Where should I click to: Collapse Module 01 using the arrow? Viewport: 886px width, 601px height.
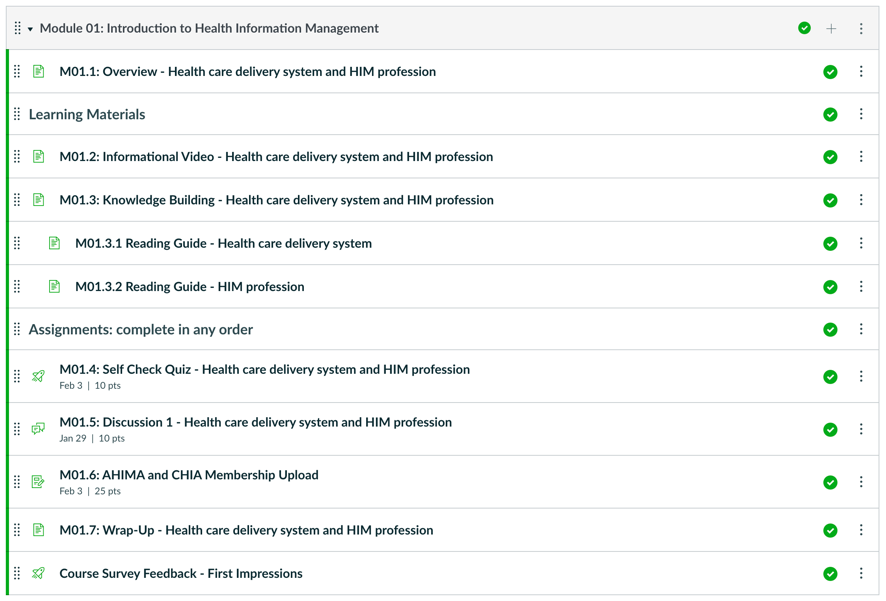click(30, 29)
